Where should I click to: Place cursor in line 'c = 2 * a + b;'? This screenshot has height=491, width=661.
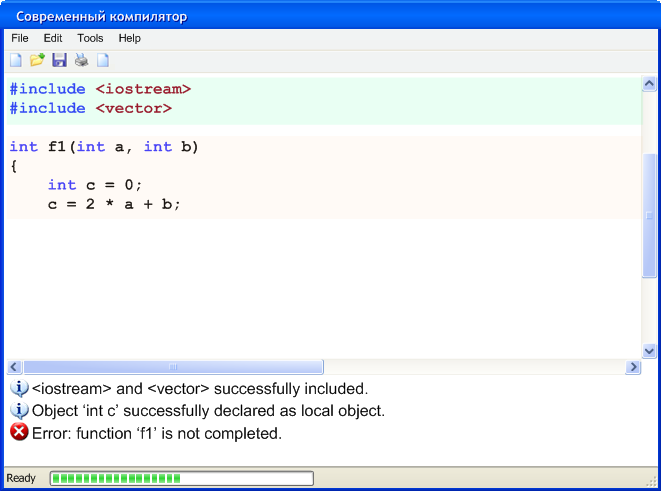click(x=114, y=204)
